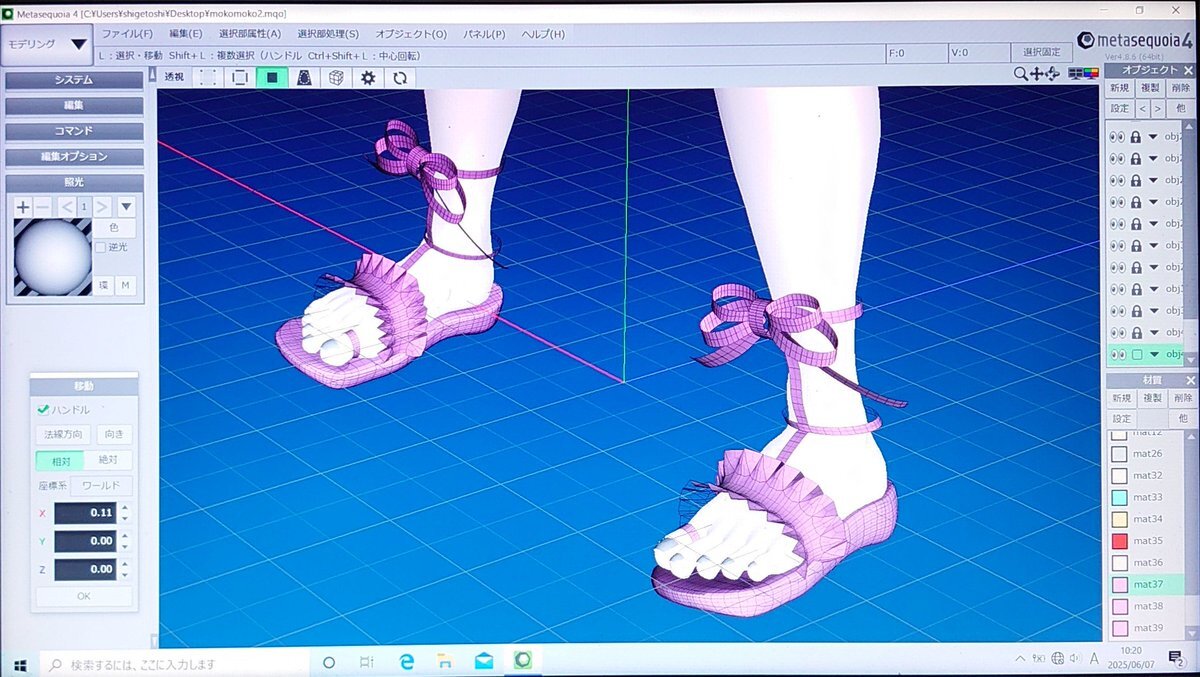Click the plus icon to add a light
The height and width of the screenshot is (677, 1200).
pyautogui.click(x=22, y=207)
